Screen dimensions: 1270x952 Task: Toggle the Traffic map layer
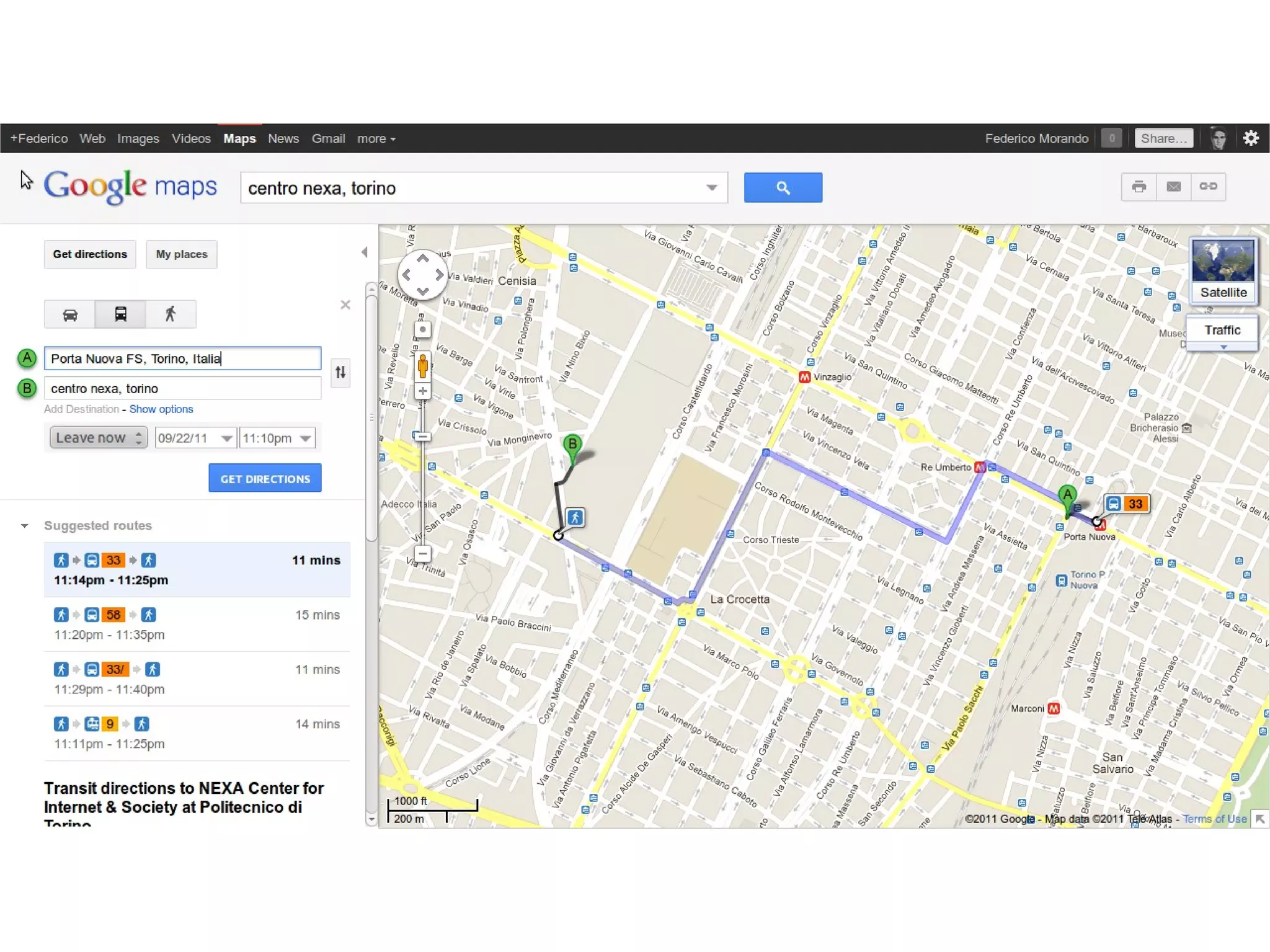(x=1222, y=331)
